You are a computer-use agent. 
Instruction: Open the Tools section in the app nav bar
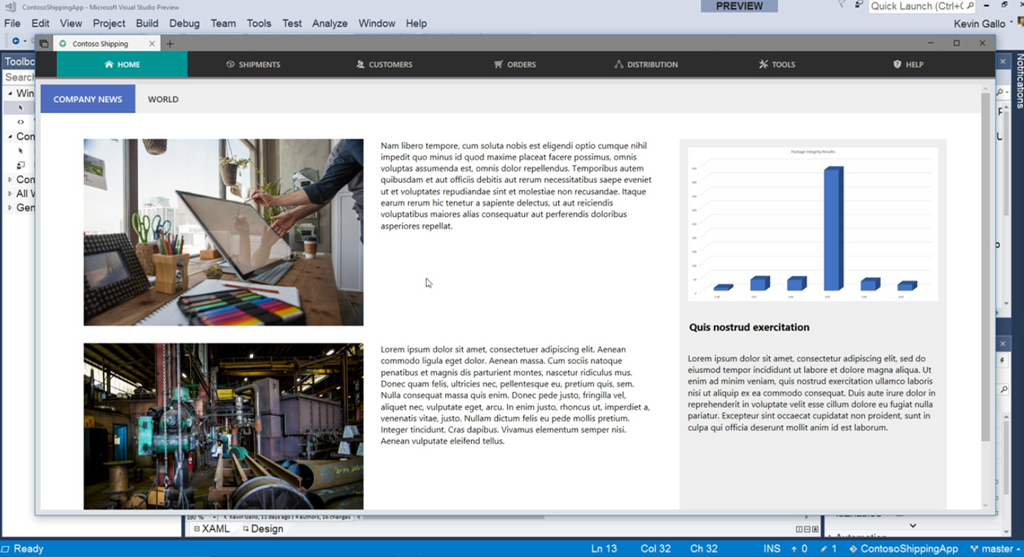coord(777,65)
